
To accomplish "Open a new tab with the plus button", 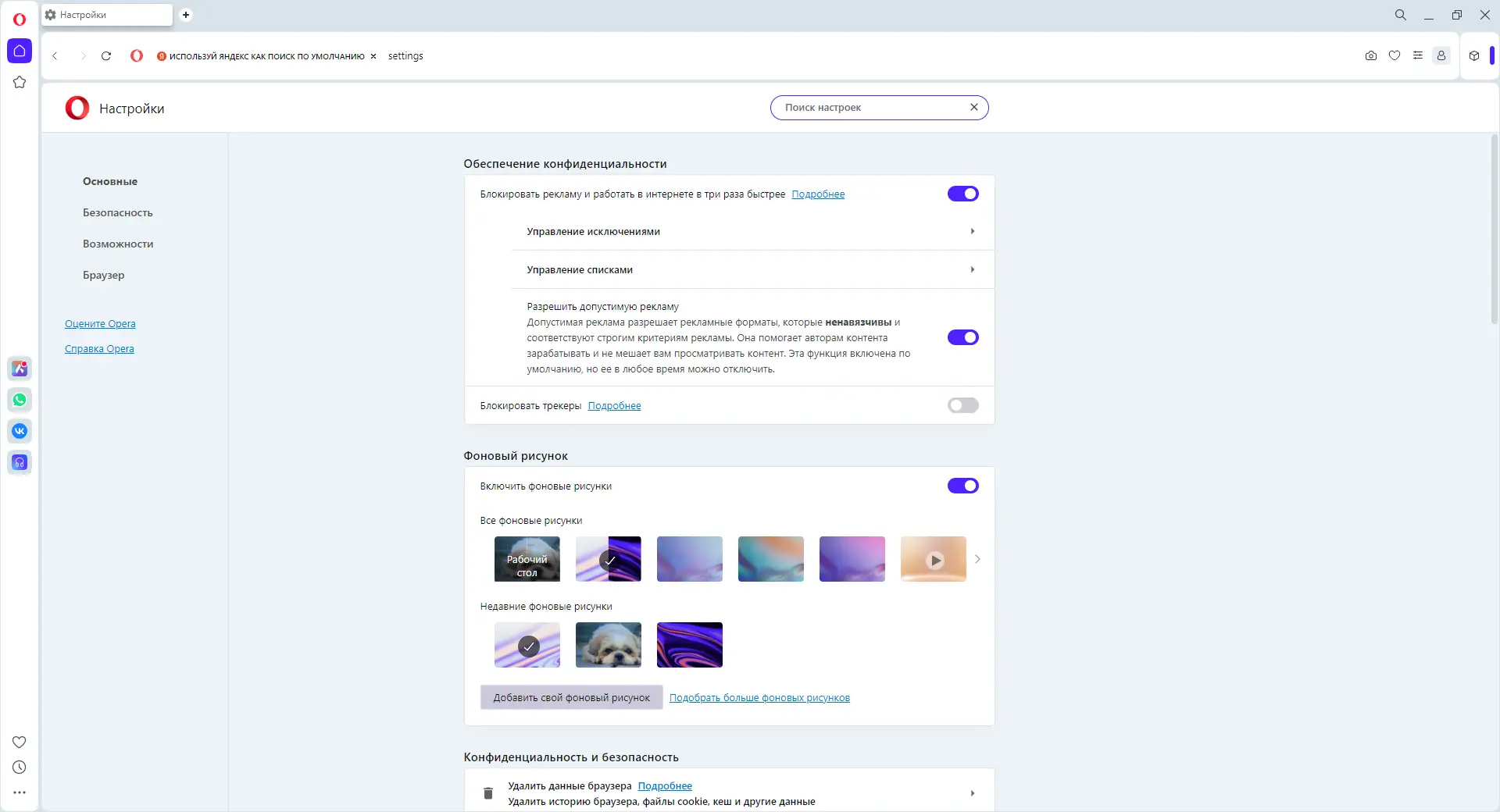I will click(186, 15).
